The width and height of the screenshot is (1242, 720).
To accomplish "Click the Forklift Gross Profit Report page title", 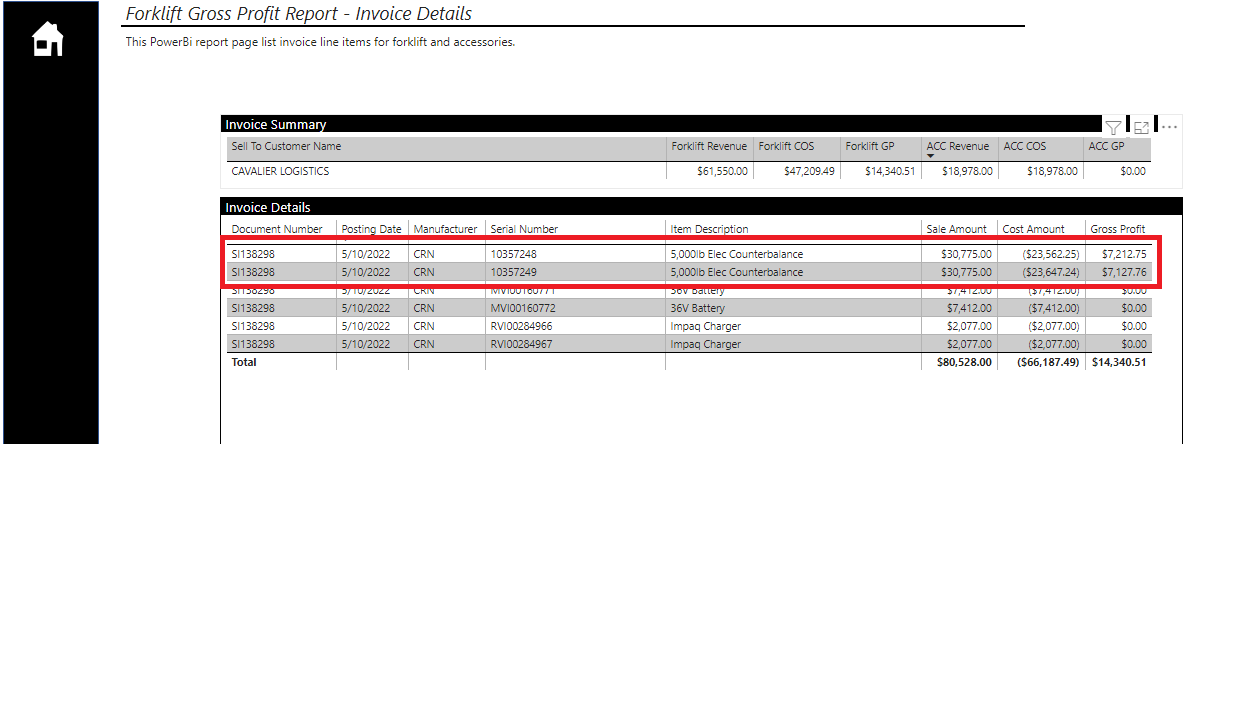I will click(299, 14).
